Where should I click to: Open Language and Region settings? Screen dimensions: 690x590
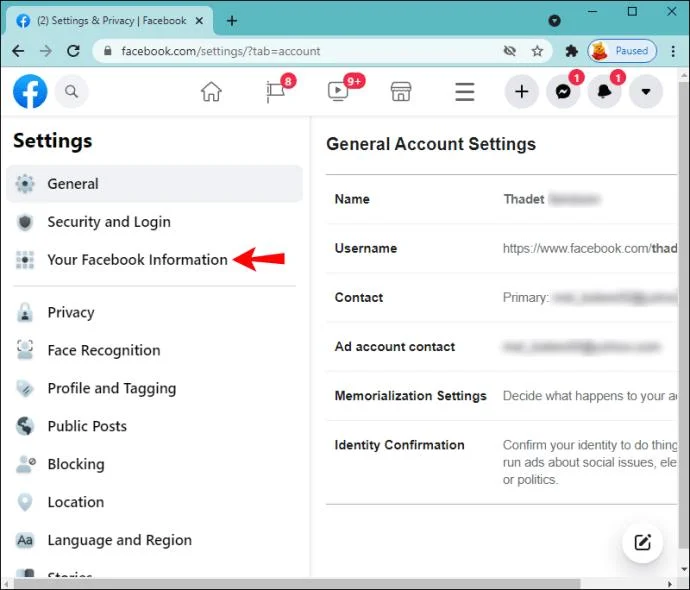[x=154, y=540]
